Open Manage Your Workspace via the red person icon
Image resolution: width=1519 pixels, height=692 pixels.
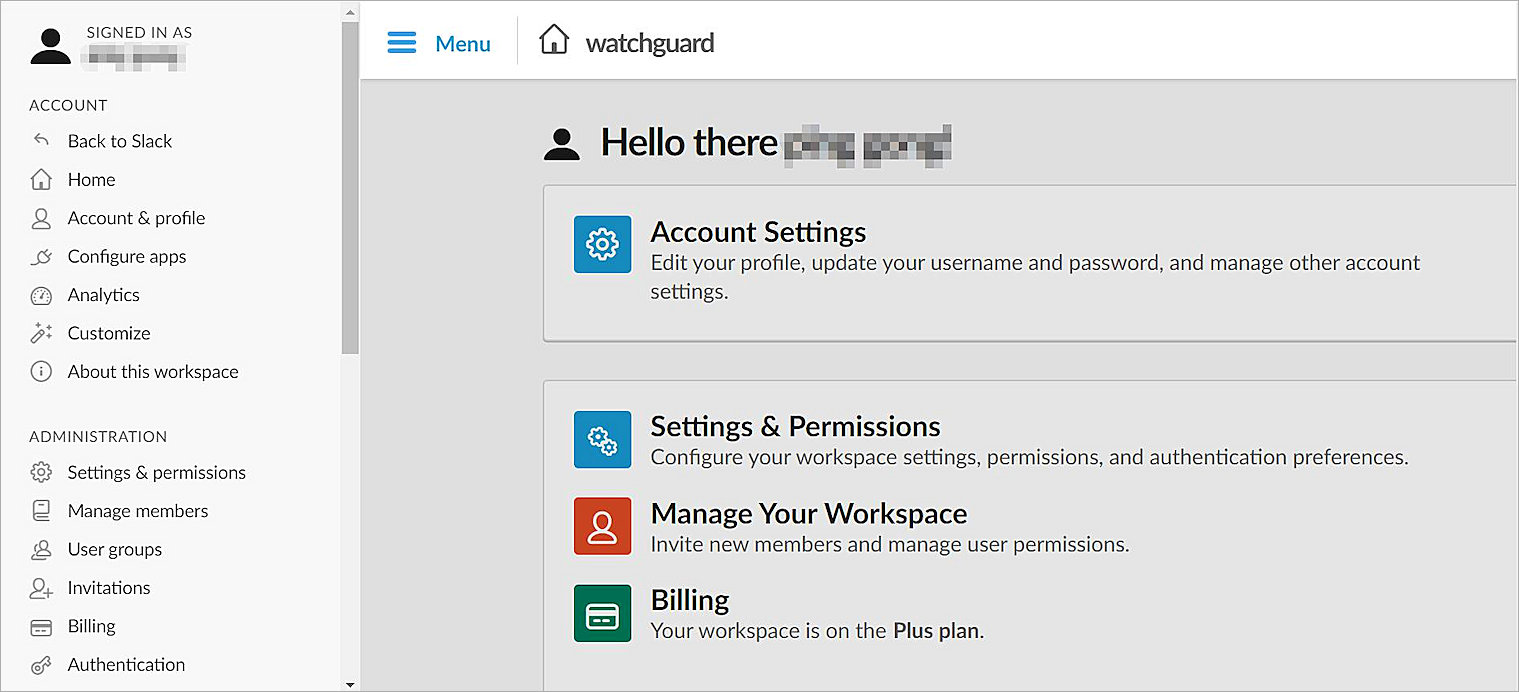coord(602,526)
